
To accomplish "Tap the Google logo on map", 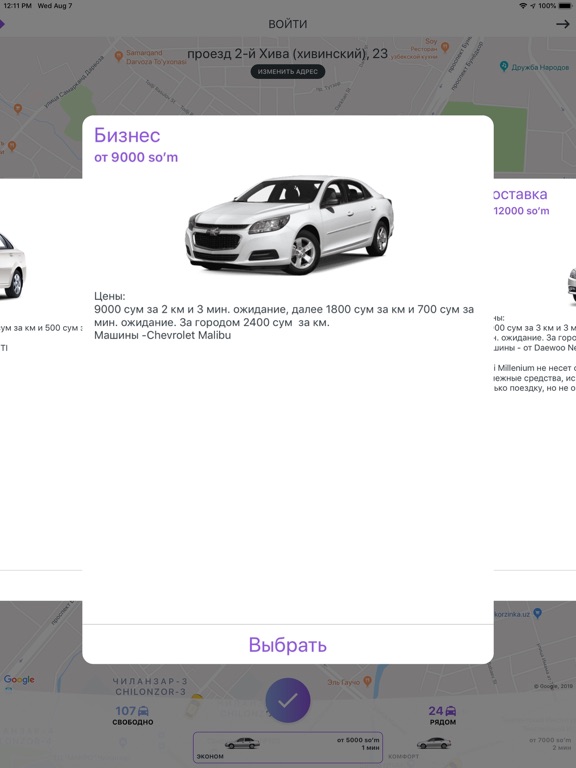I will click(x=19, y=679).
